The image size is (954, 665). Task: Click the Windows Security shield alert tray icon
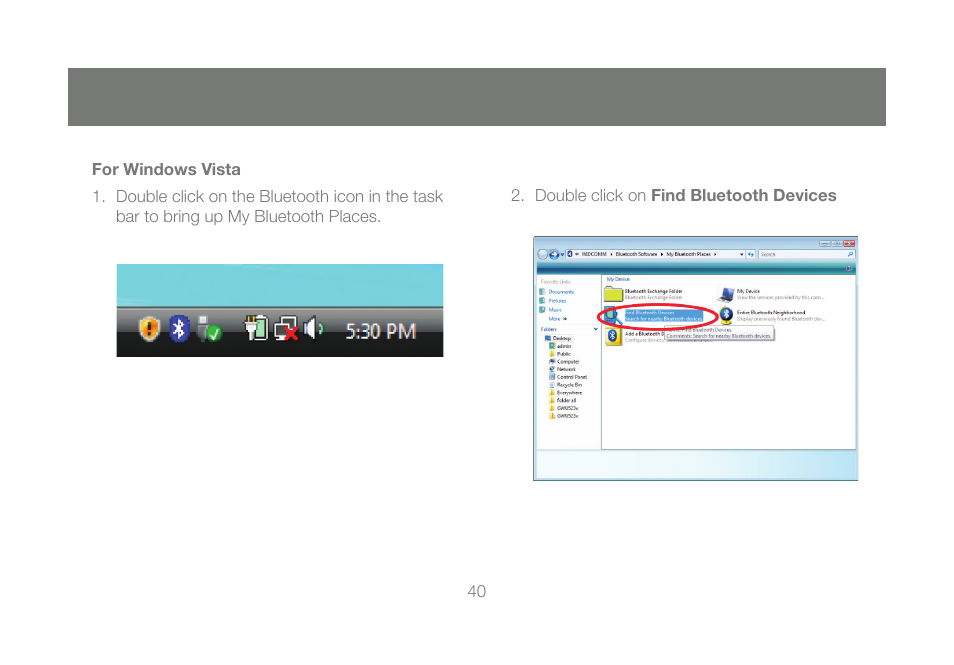point(149,329)
